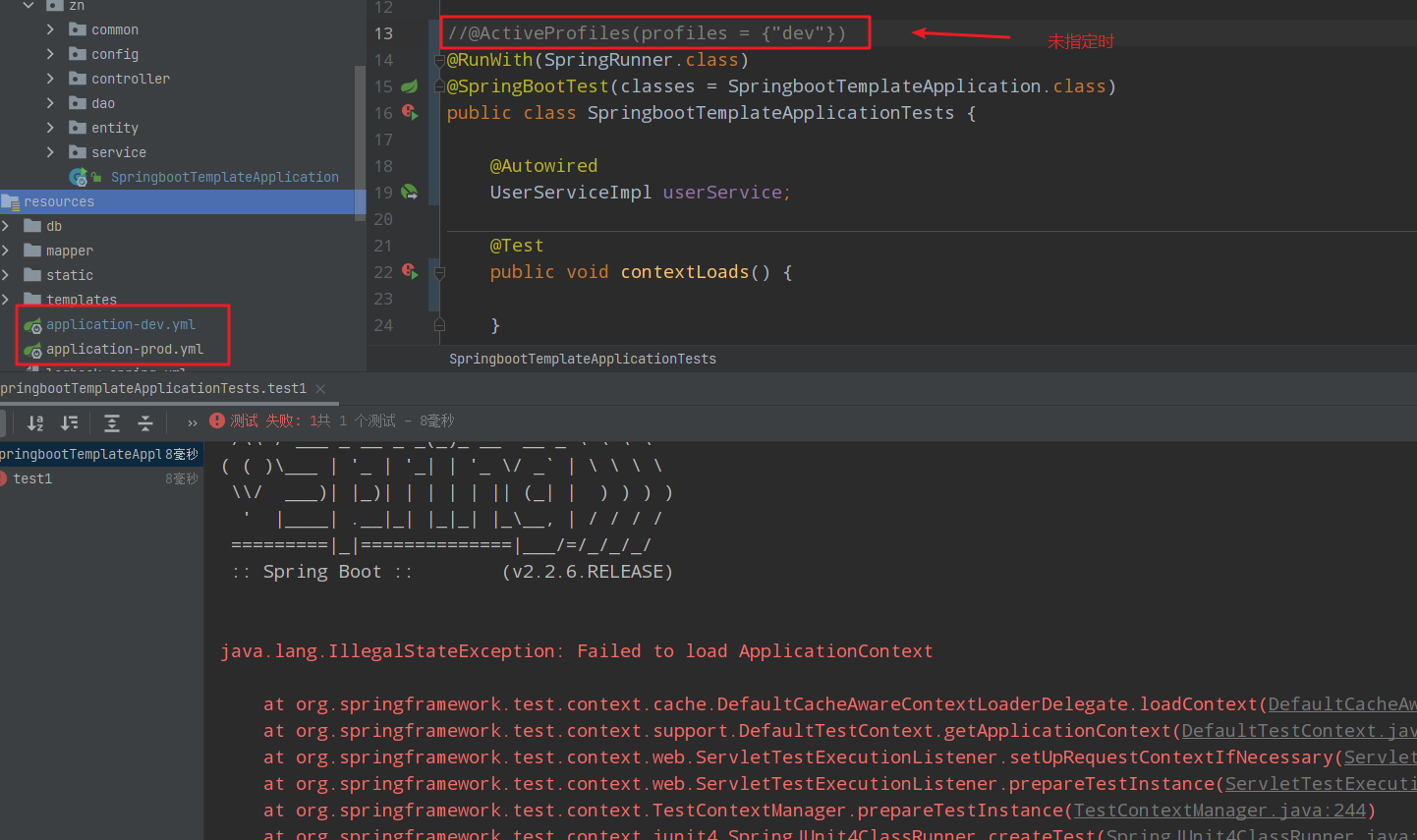
Task: Select test1 in test results tree
Action: click(32, 478)
